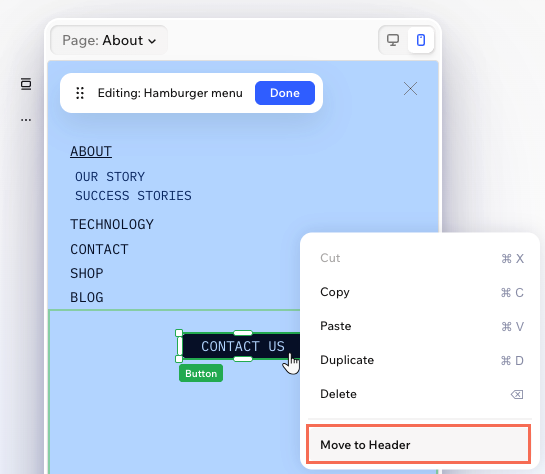Click the Editing: Hamburger menu label
The image size is (545, 474).
point(170,93)
